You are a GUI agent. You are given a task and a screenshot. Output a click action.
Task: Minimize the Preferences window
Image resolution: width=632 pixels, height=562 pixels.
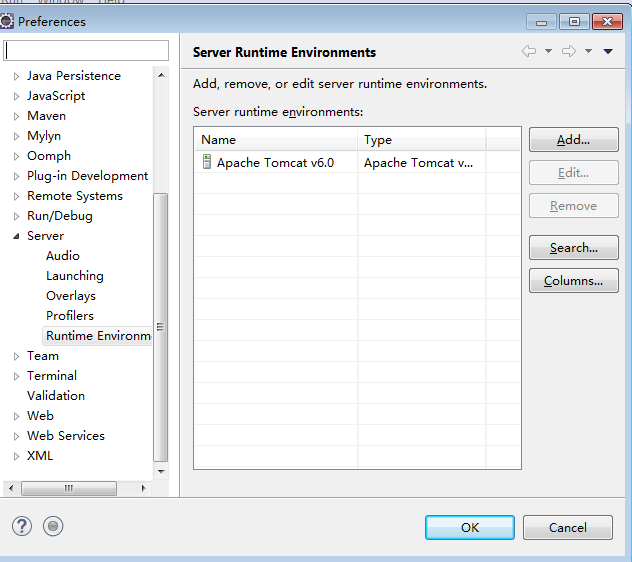pyautogui.click(x=541, y=22)
